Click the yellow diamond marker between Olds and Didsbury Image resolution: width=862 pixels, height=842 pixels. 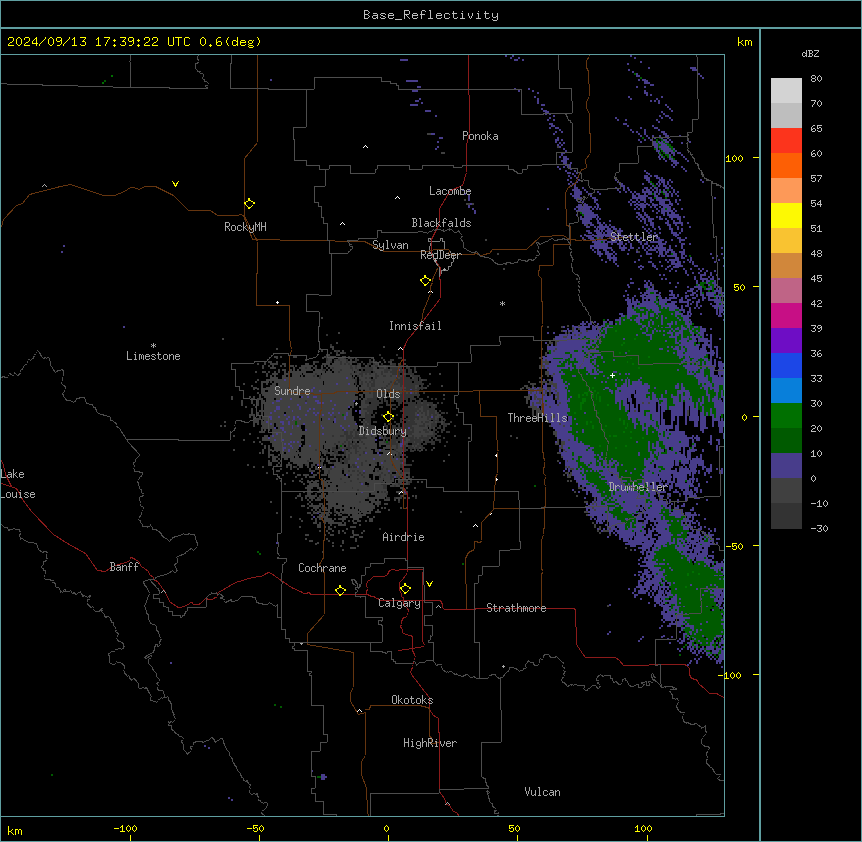(x=388, y=417)
